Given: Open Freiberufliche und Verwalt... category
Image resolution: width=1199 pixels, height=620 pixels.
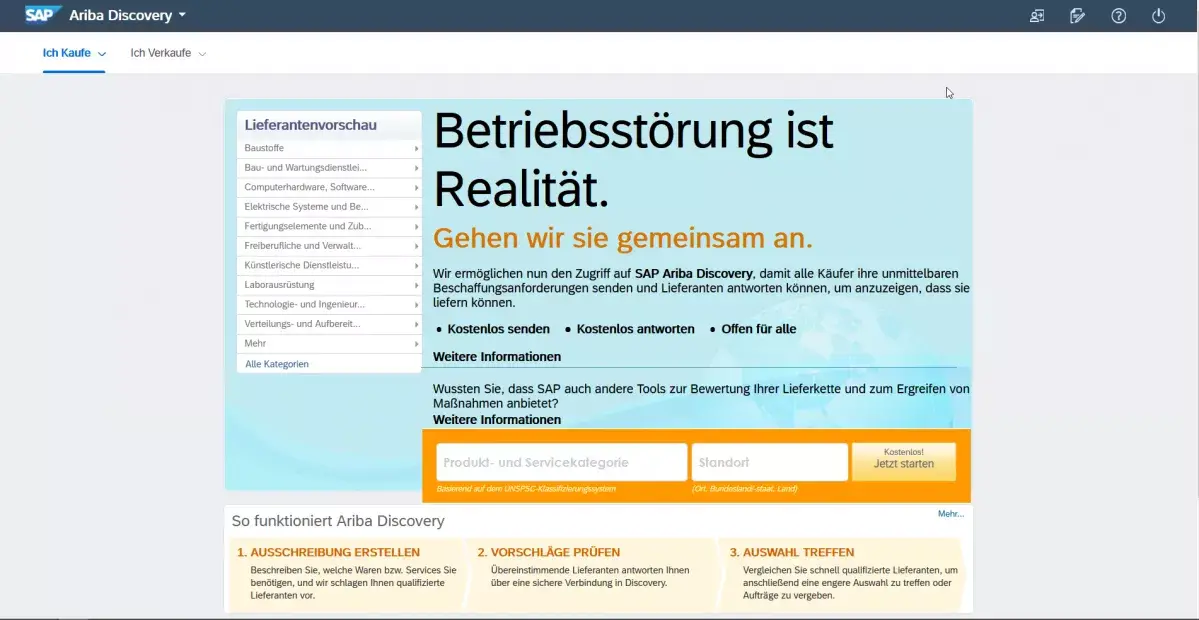Looking at the screenshot, I should 329,245.
